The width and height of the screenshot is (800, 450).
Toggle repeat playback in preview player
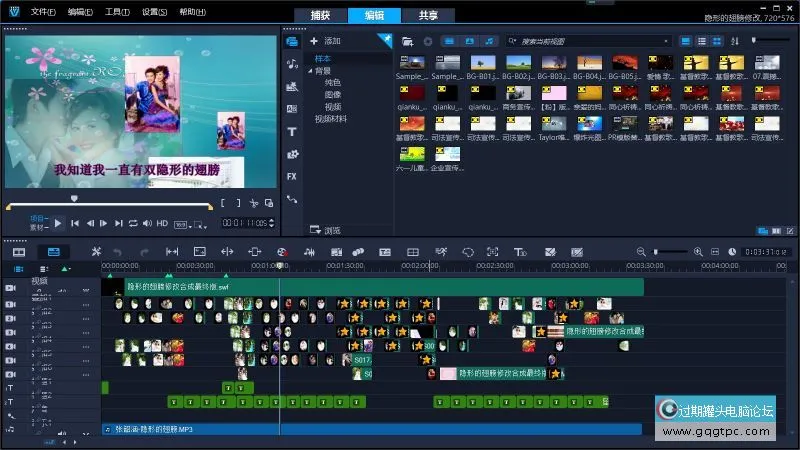132,223
